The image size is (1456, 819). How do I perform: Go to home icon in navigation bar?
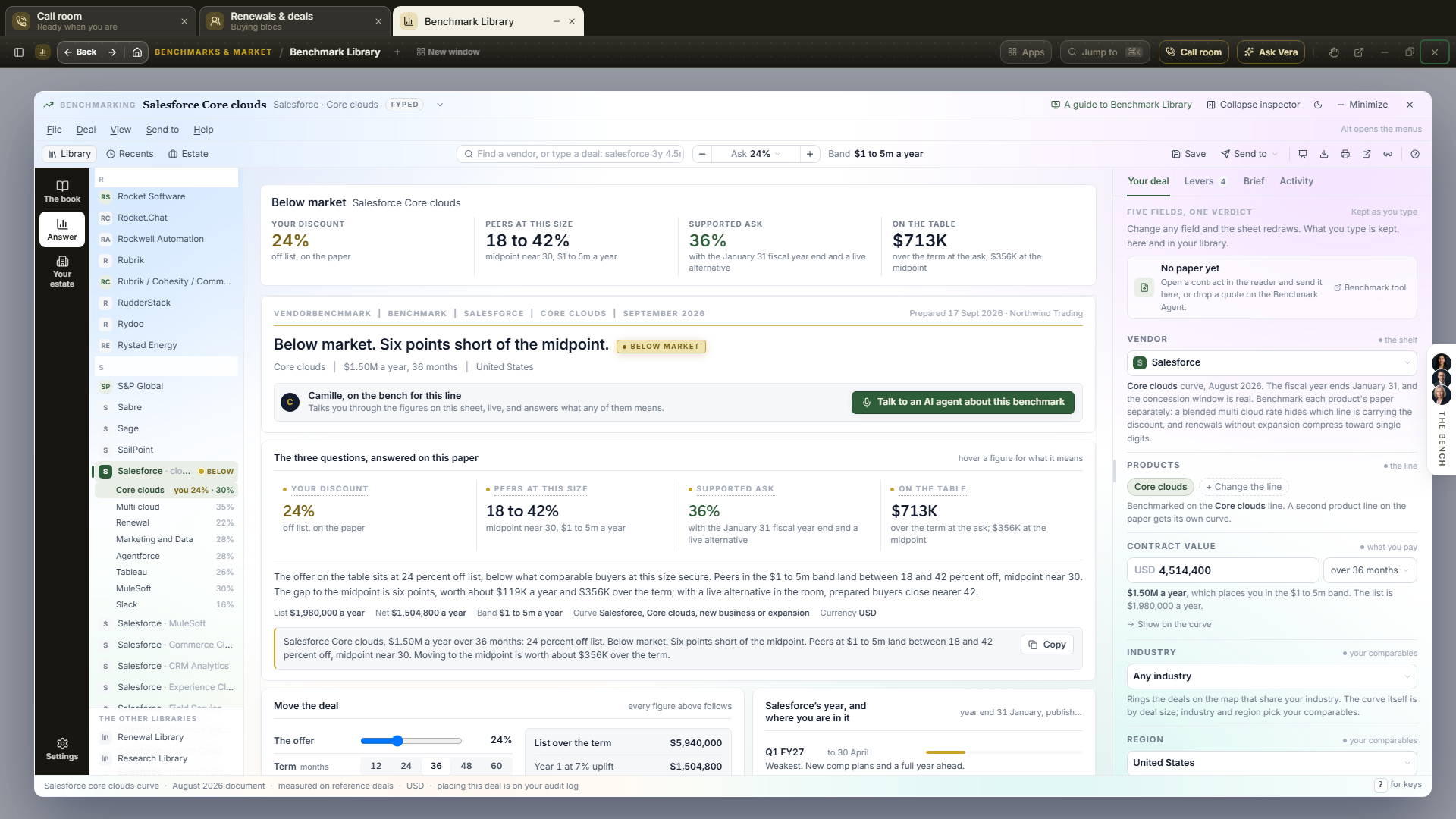click(x=137, y=52)
